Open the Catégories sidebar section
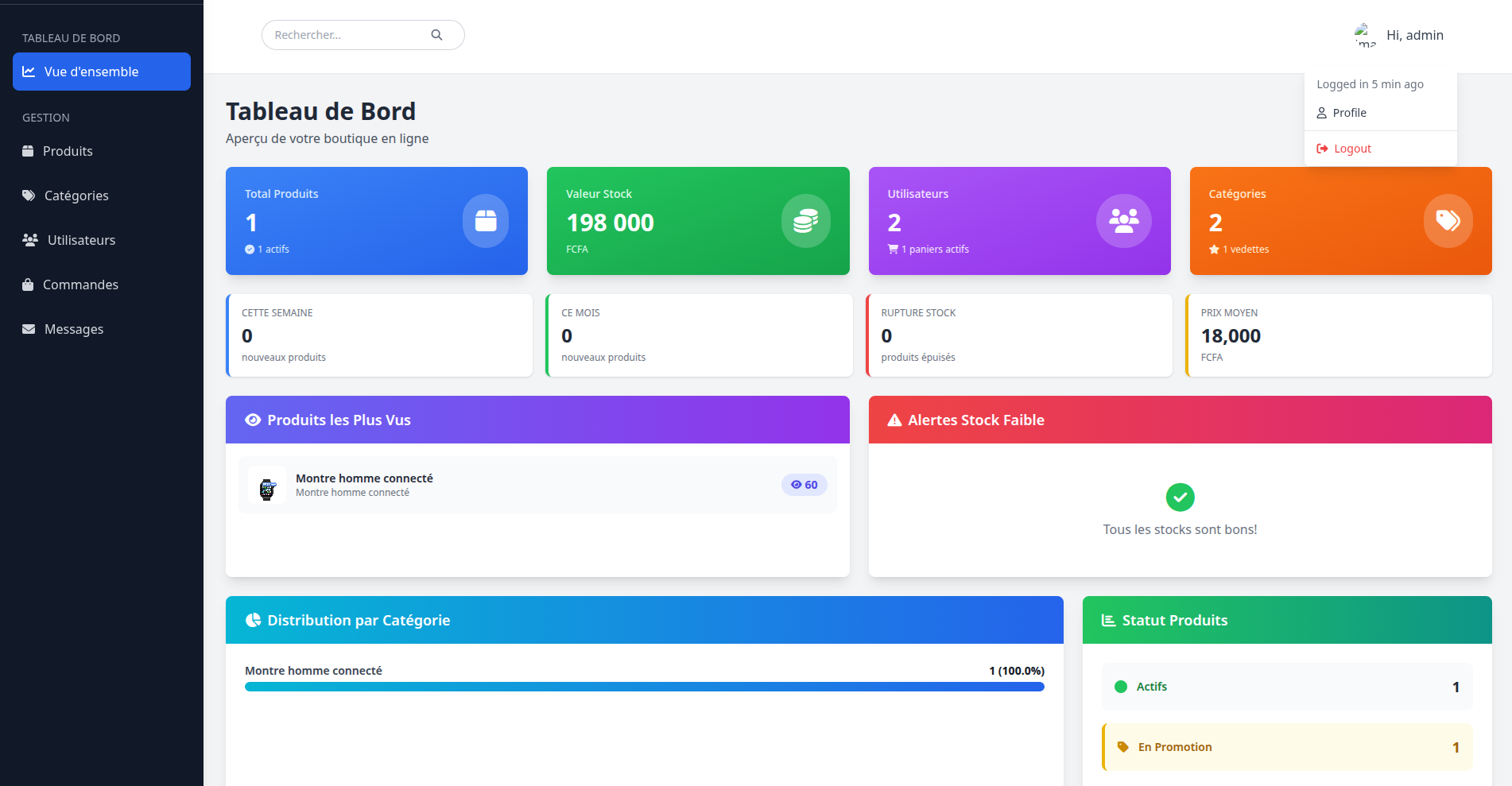Viewport: 1512px width, 786px height. [x=76, y=196]
